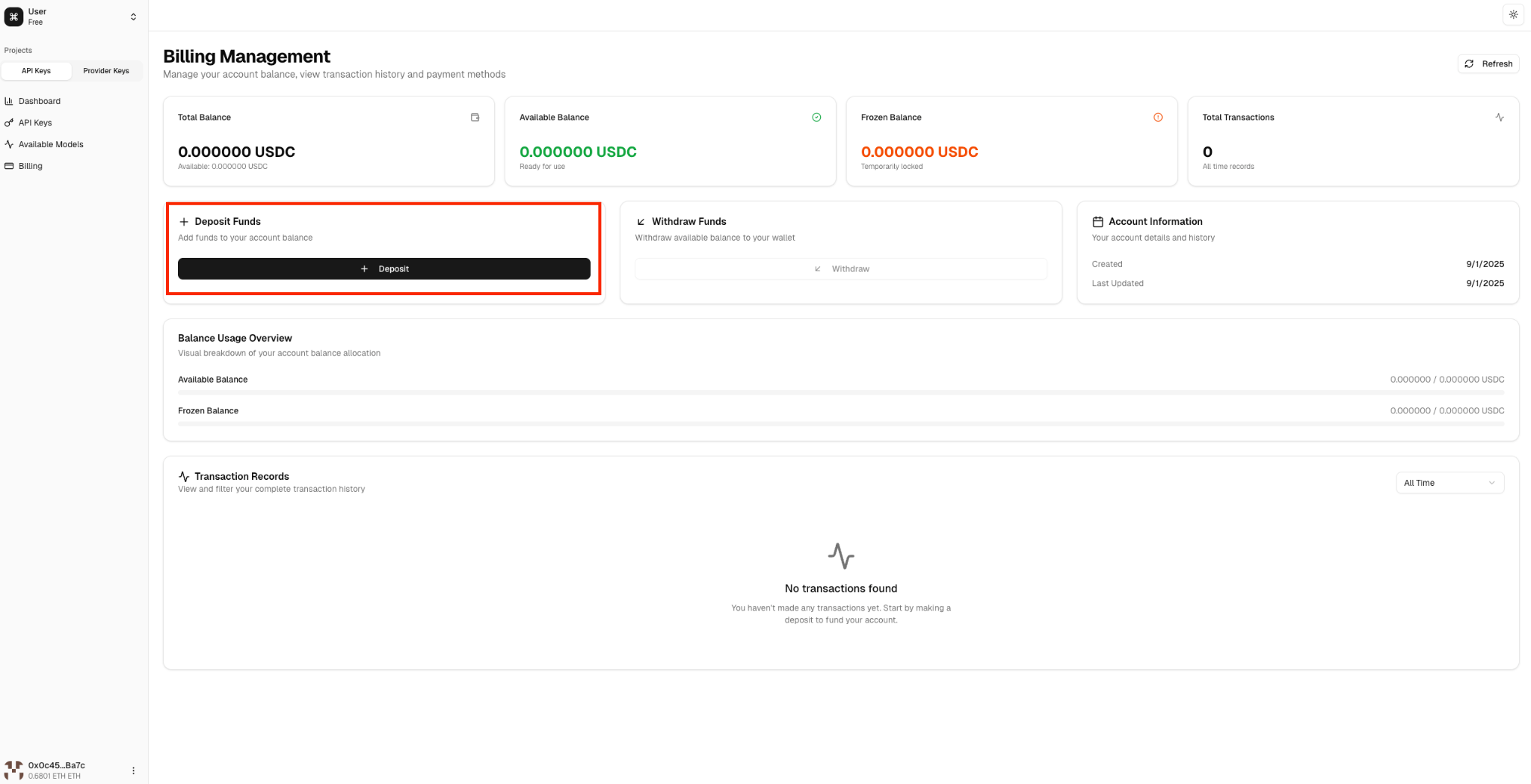
Task: Click the orange alert icon on Frozen Balance
Action: click(x=1158, y=117)
